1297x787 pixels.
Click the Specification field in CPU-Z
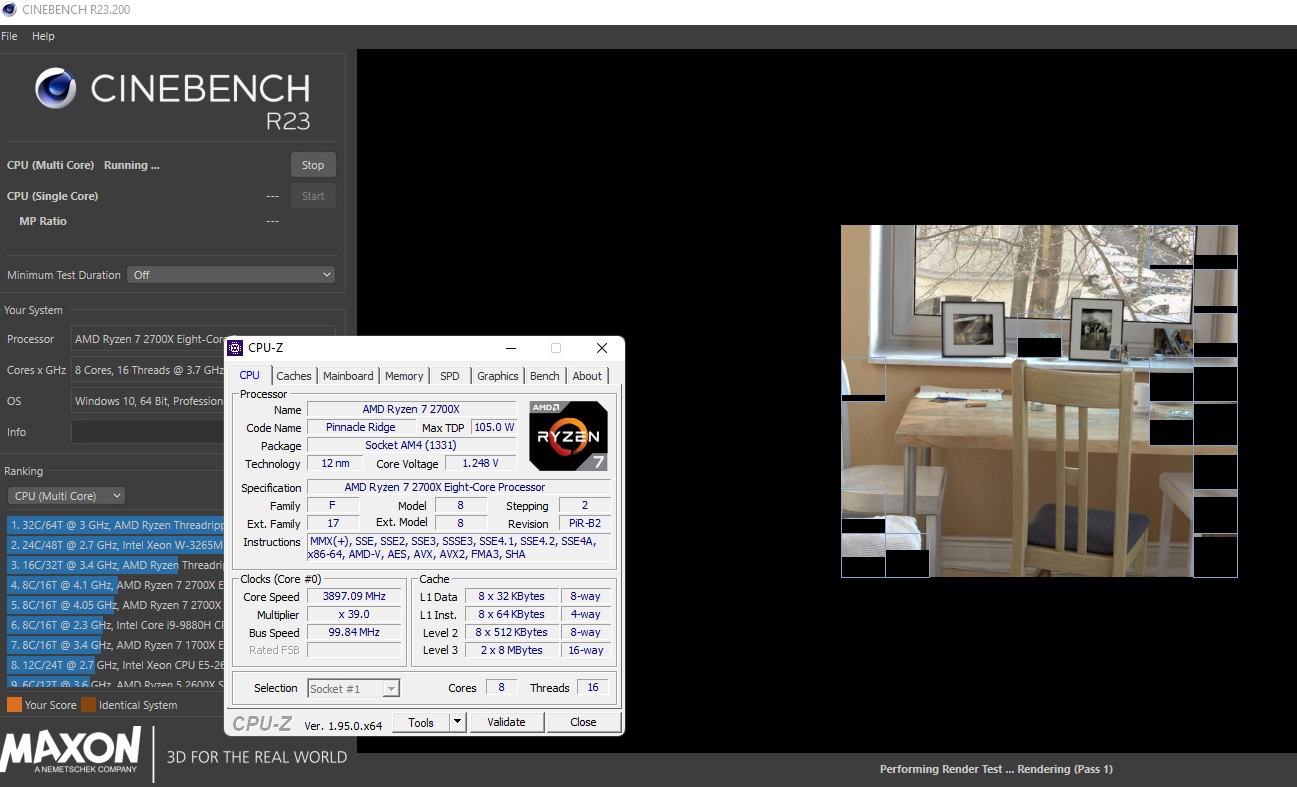(x=459, y=488)
